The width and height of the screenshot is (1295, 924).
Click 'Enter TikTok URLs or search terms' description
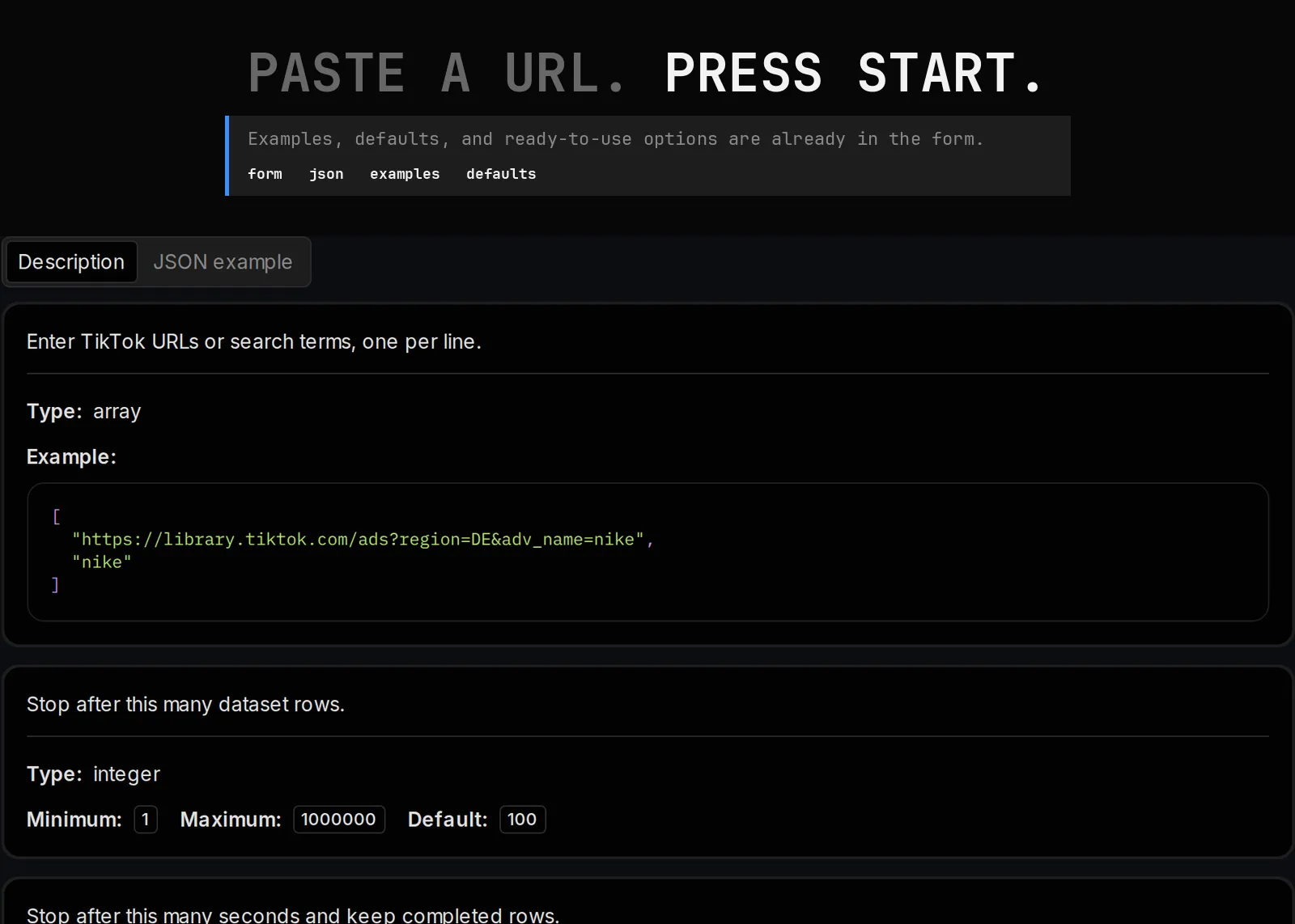pos(254,342)
